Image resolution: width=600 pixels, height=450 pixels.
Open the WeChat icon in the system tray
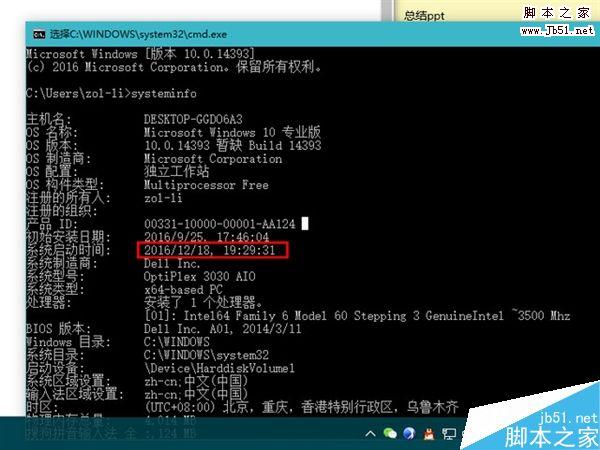pyautogui.click(x=390, y=433)
